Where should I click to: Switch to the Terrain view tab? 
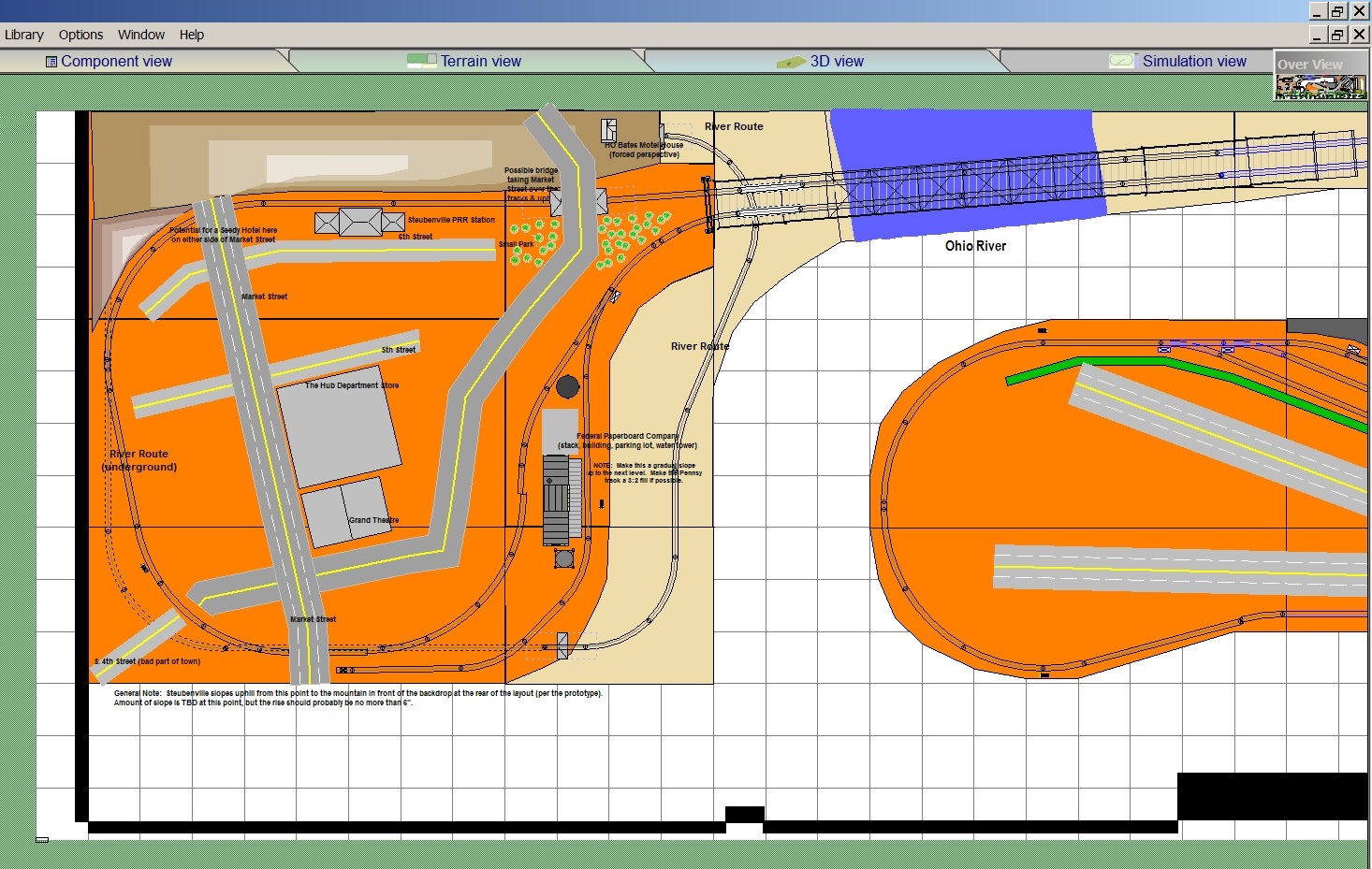click(480, 60)
